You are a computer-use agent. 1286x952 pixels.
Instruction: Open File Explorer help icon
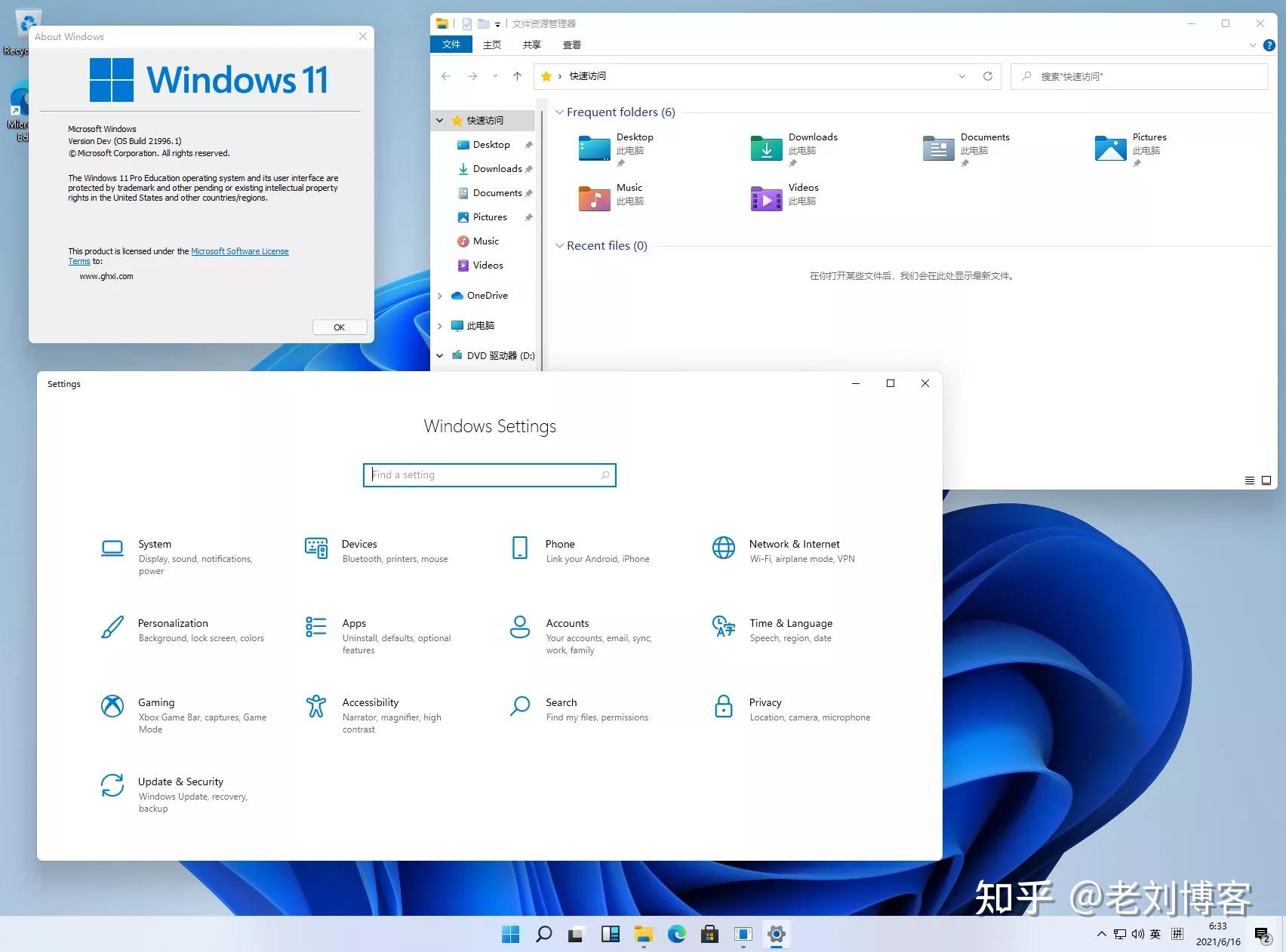coord(1269,45)
